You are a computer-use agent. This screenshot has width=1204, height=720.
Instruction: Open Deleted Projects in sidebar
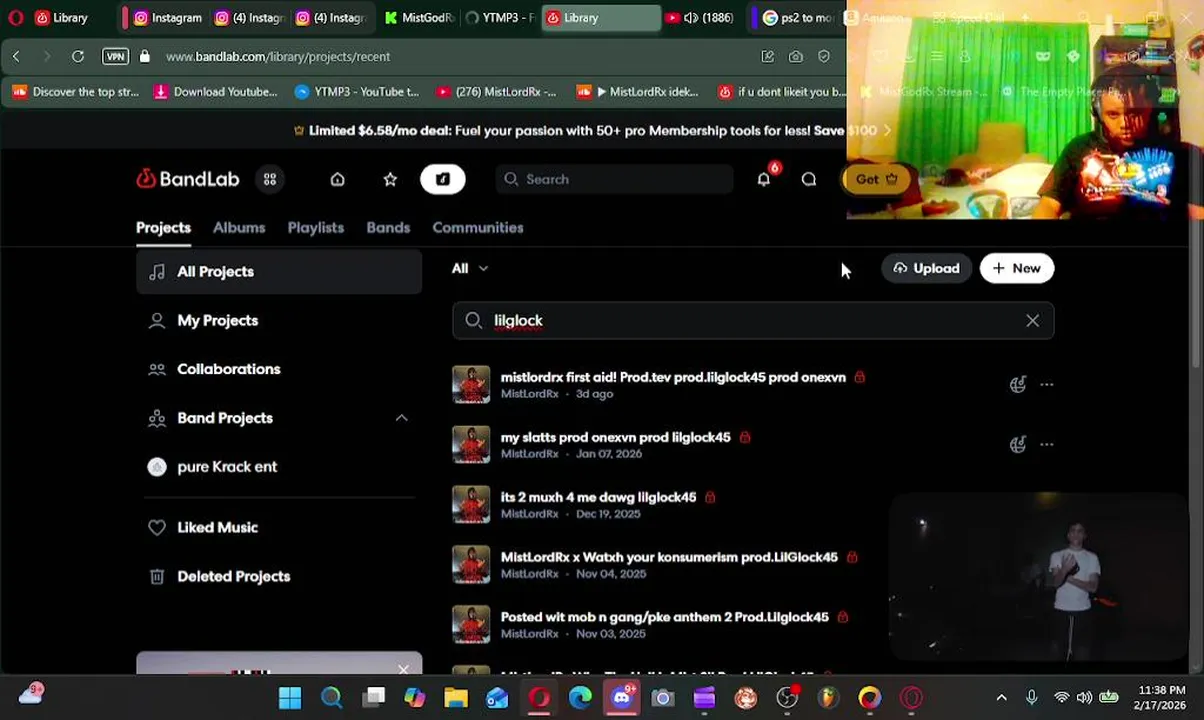pyautogui.click(x=279, y=577)
